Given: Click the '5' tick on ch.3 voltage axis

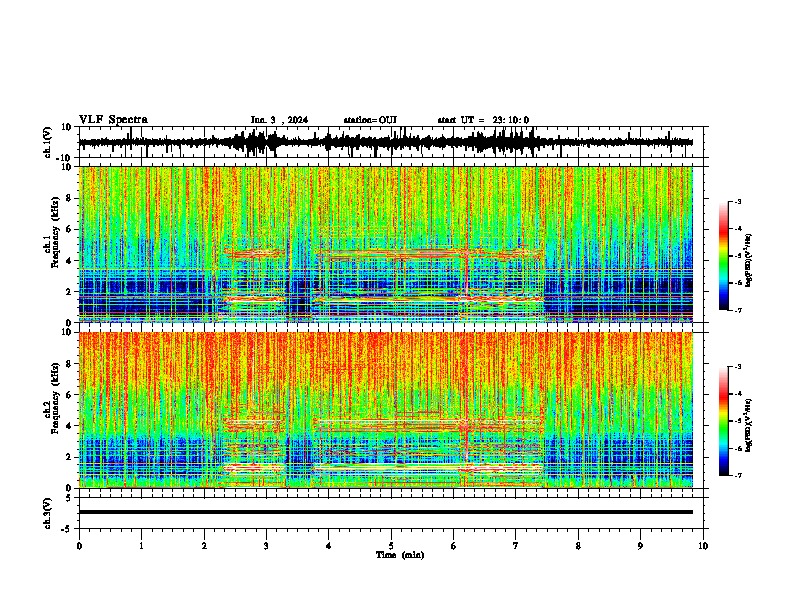Looking at the screenshot, I should pos(69,498).
